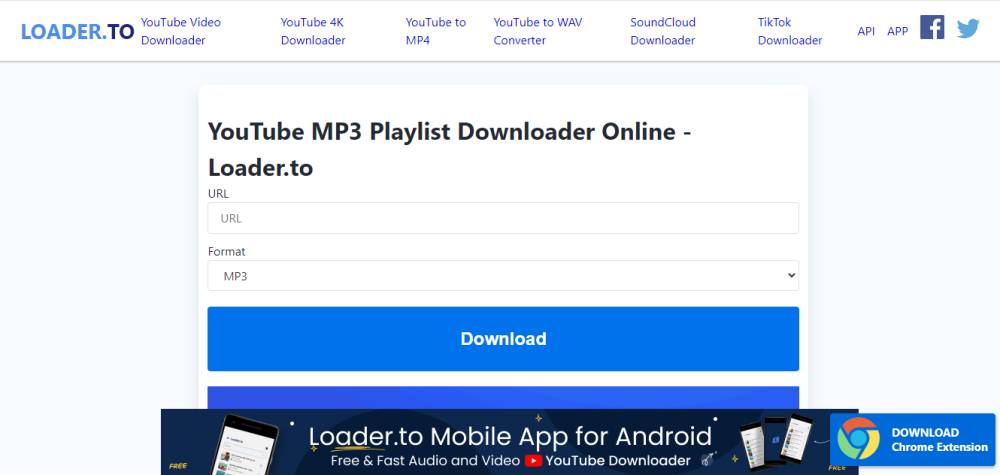Click the YouTube MP3 Playlist Downloader heading
Image resolution: width=1000 pixels, height=475 pixels.
(450, 150)
